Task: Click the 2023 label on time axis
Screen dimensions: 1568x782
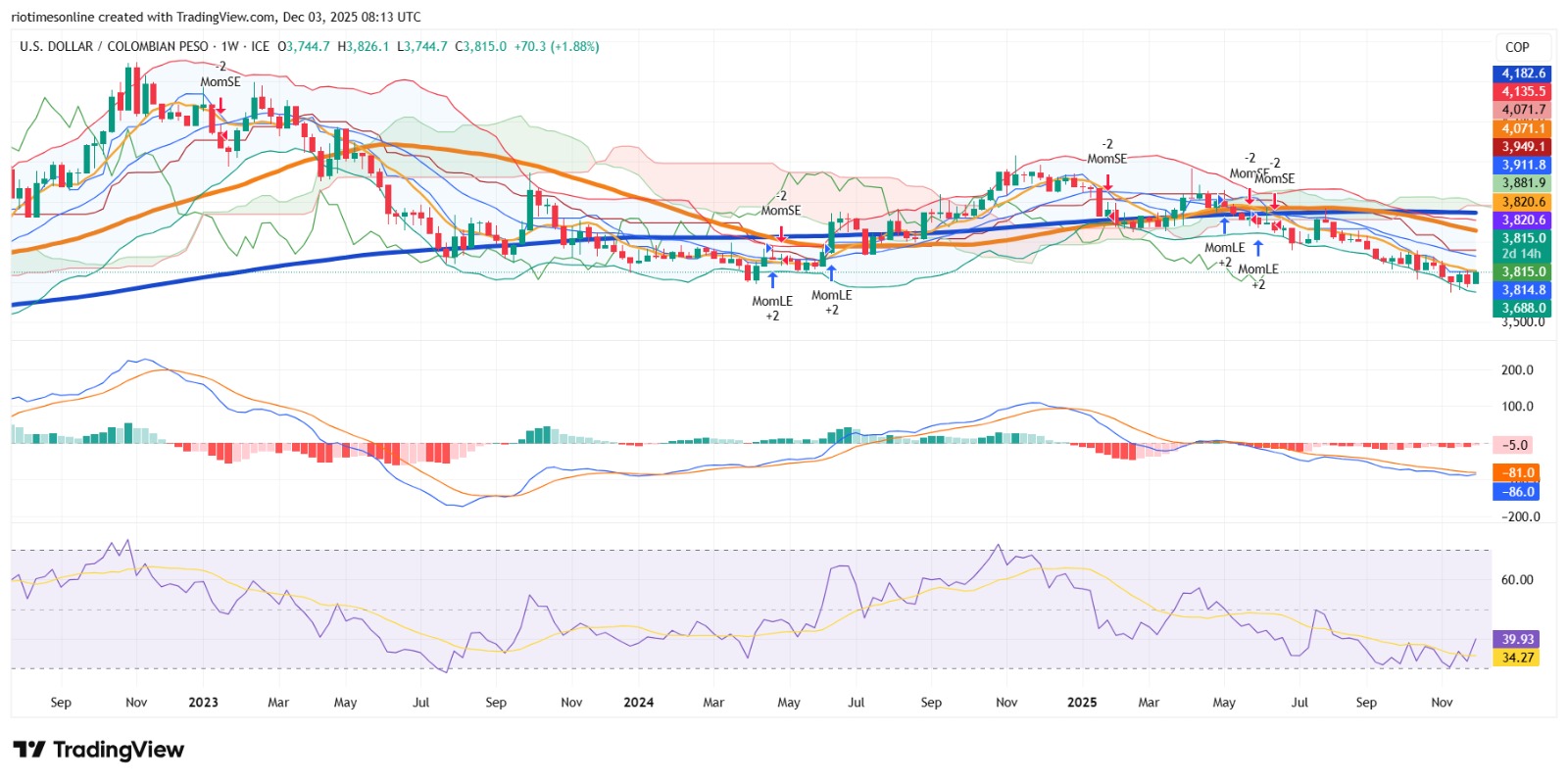Action: coord(203,702)
